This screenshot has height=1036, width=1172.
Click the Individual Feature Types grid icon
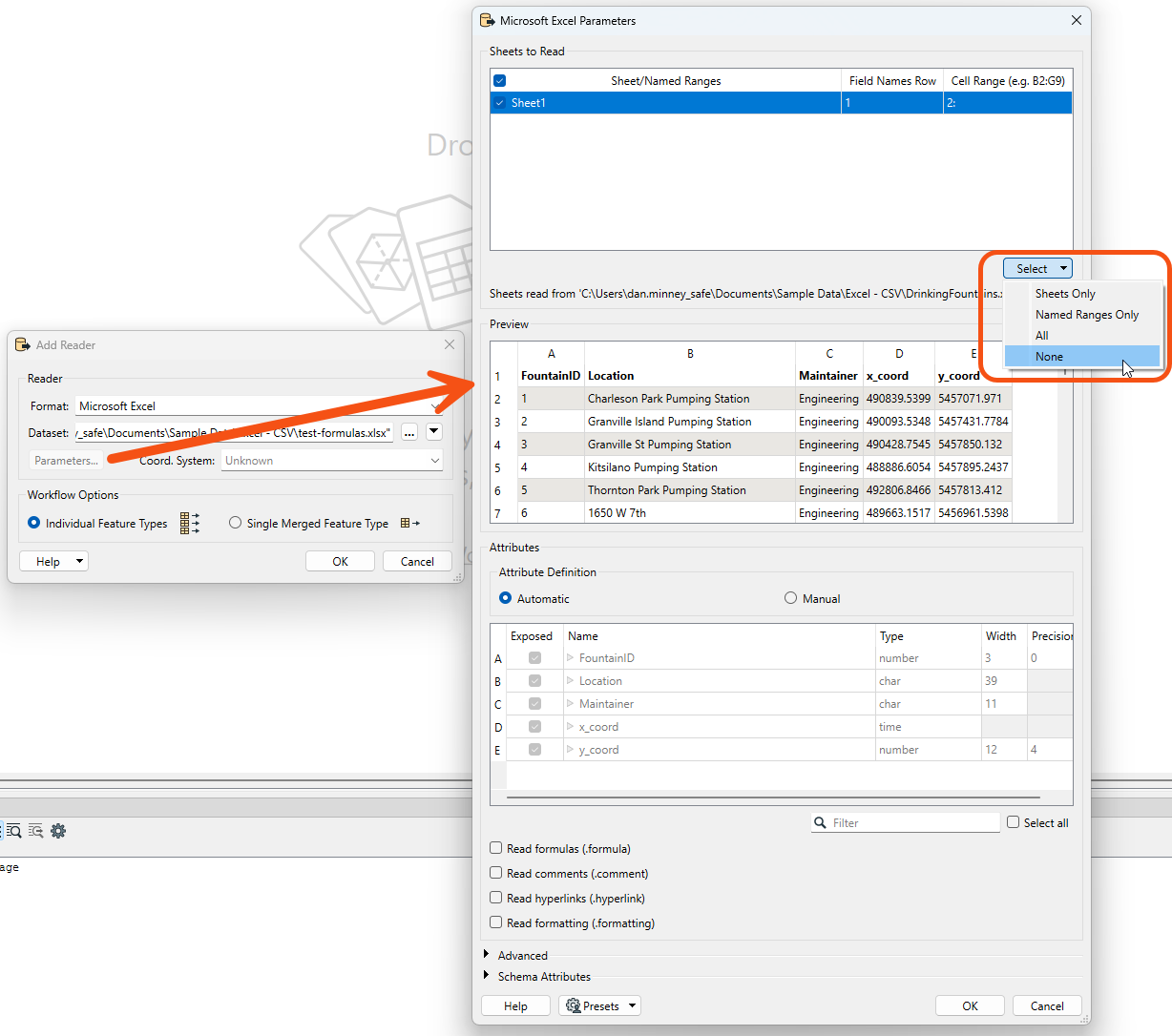coord(189,523)
